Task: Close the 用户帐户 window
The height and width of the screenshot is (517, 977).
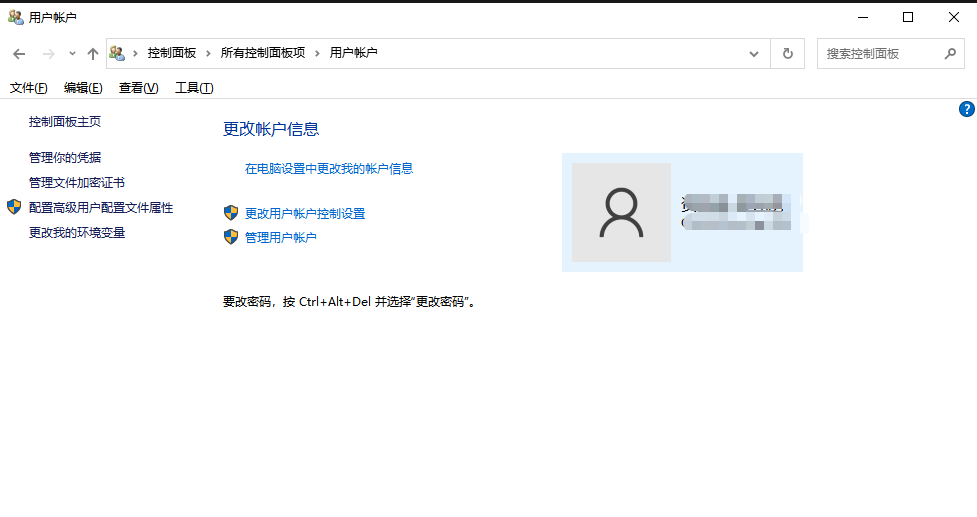Action: (x=953, y=17)
